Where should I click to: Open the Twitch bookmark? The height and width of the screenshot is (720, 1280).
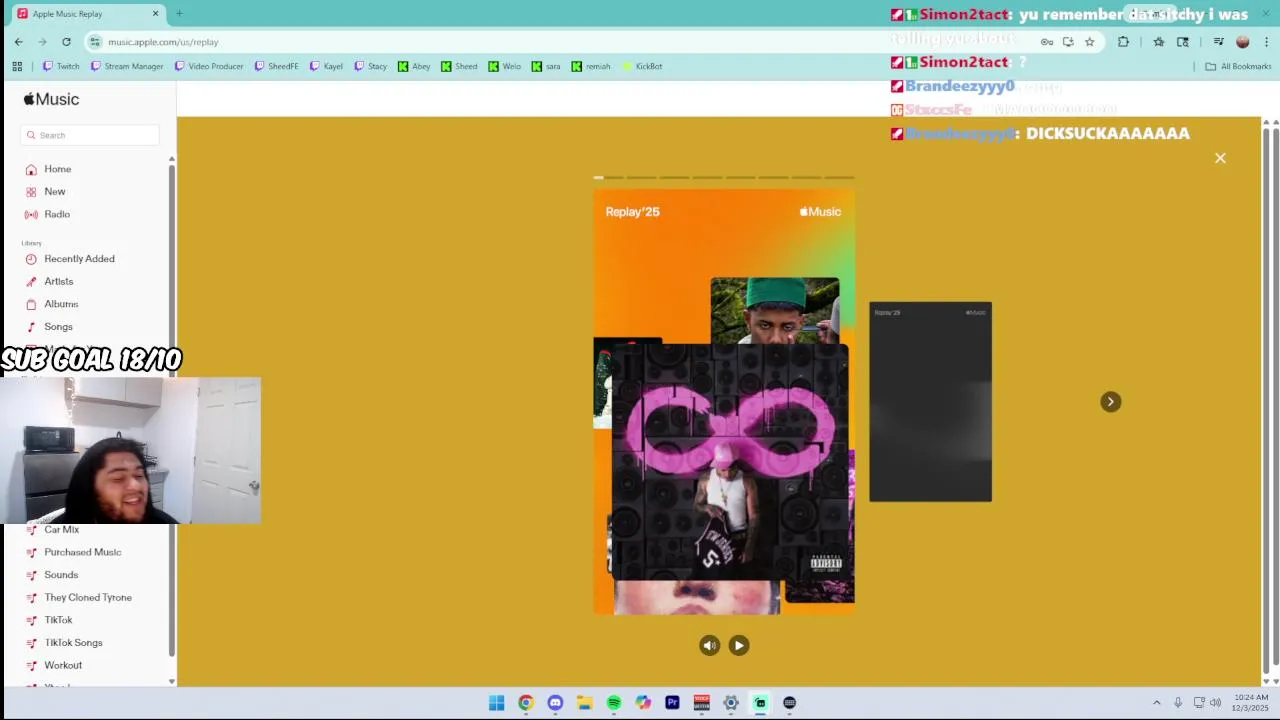tap(61, 66)
